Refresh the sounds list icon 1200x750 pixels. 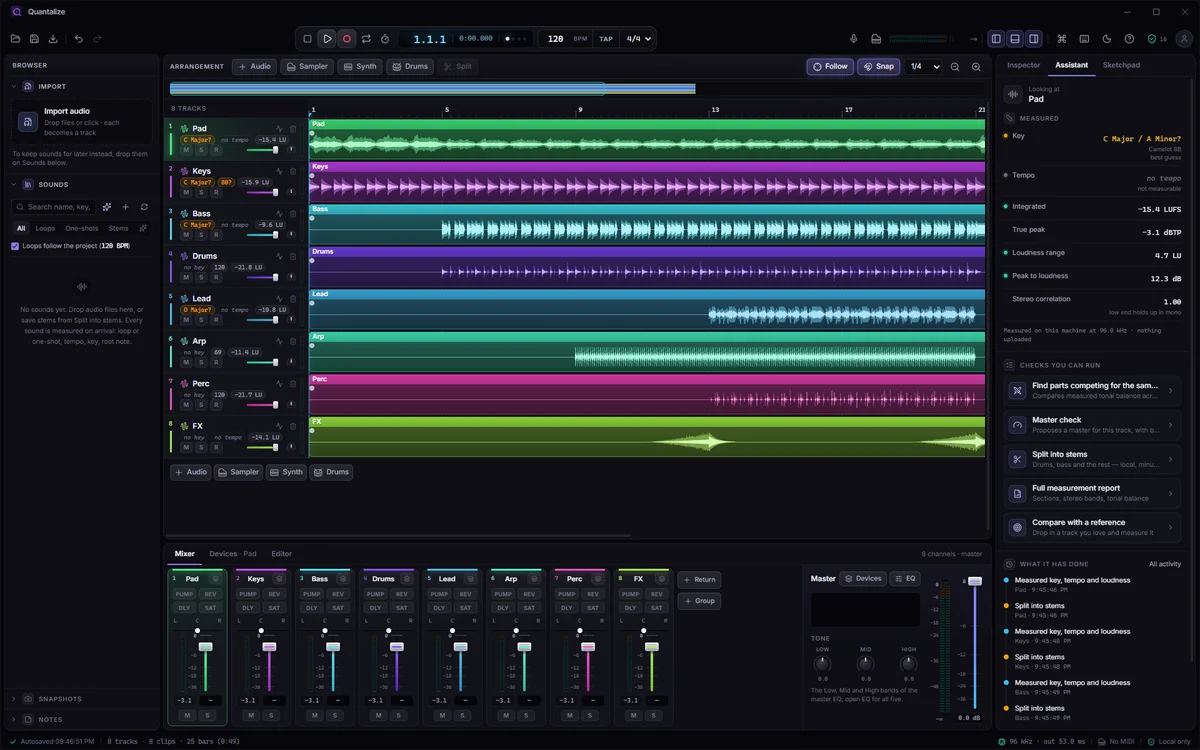pos(144,207)
